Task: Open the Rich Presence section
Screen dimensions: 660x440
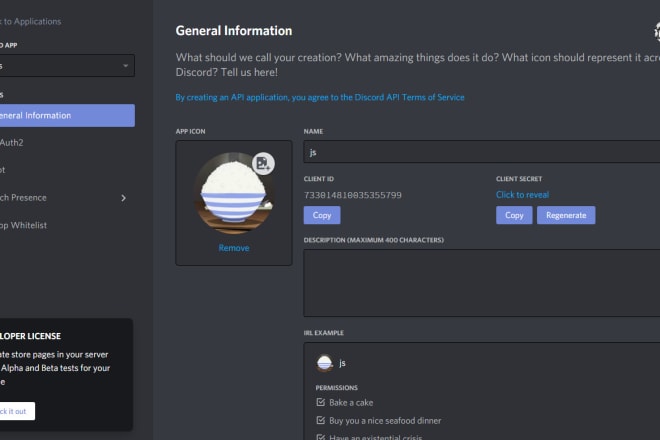Action: [23, 197]
